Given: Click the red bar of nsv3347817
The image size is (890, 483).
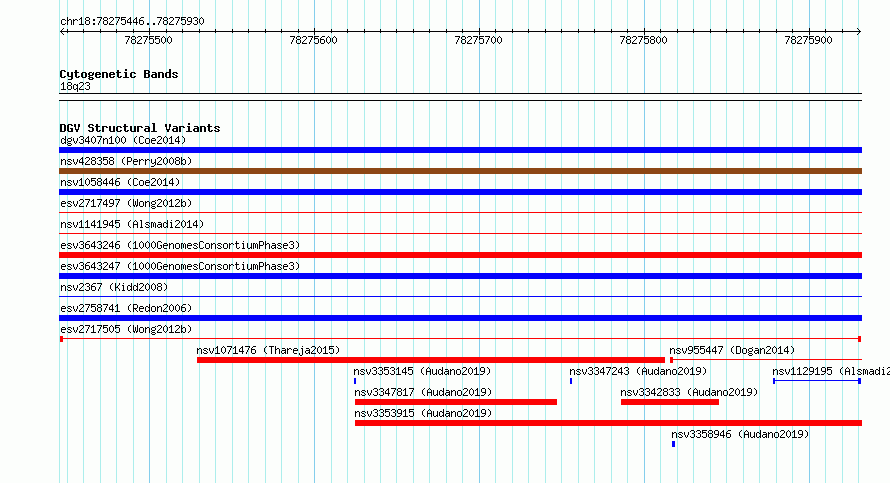Looking at the screenshot, I should 456,402.
